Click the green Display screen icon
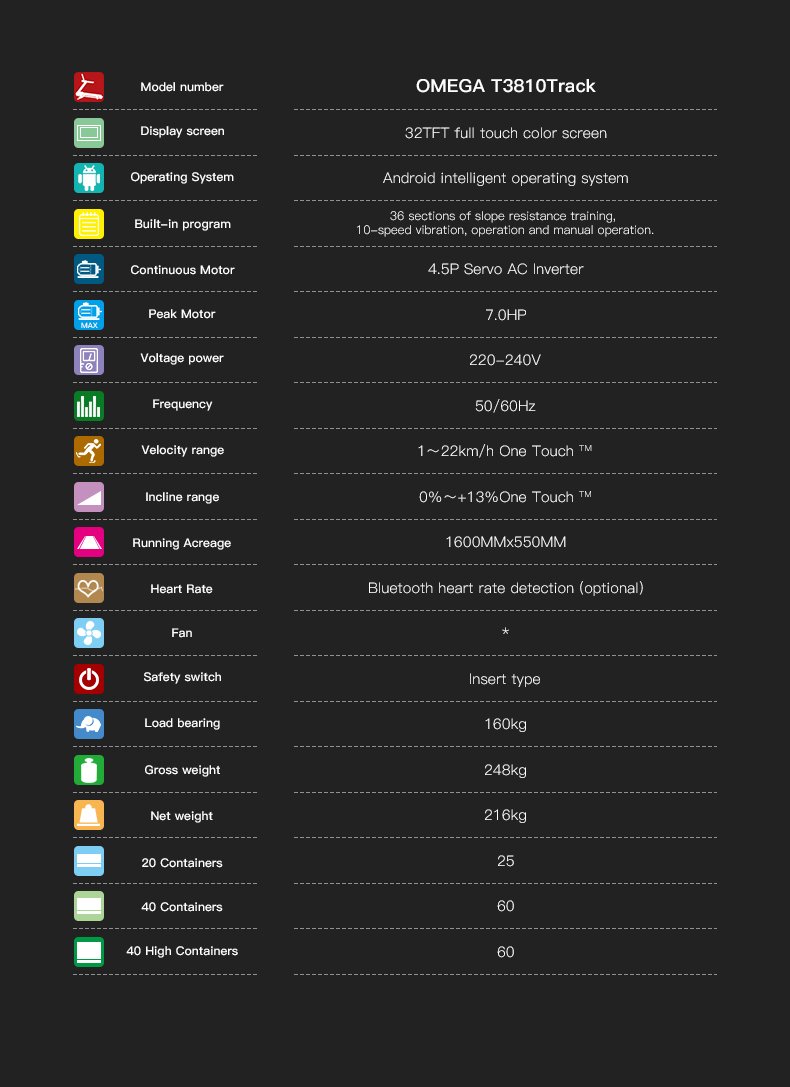Viewport: 790px width, 1087px height. point(89,132)
